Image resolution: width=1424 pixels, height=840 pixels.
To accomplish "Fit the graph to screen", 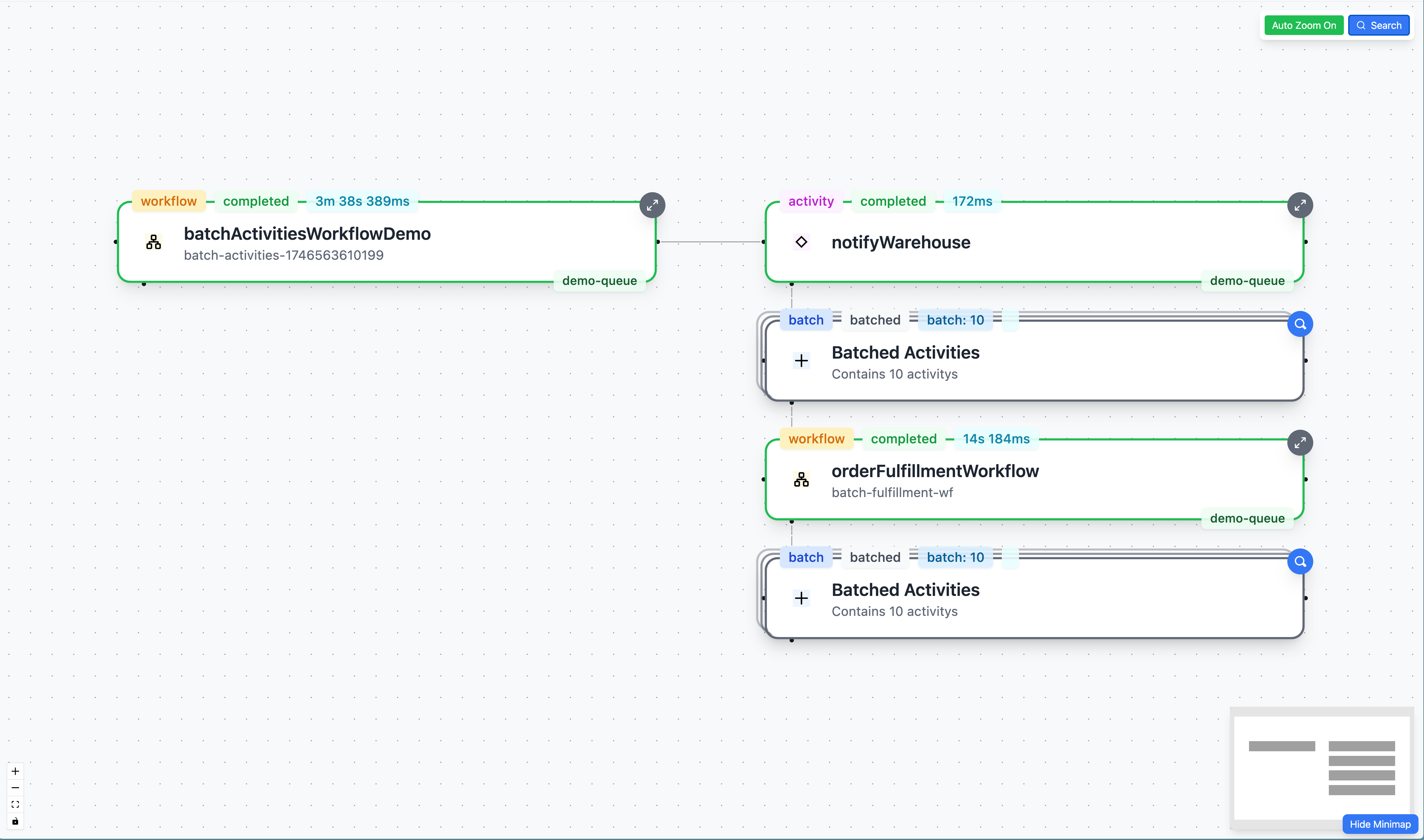I will (x=15, y=804).
